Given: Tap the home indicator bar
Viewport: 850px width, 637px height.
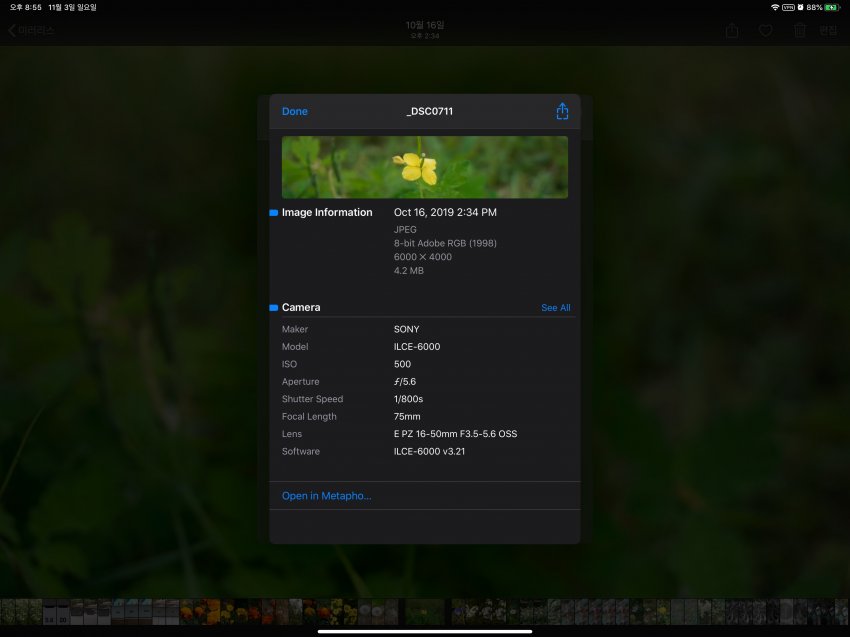Looking at the screenshot, I should 424,631.
